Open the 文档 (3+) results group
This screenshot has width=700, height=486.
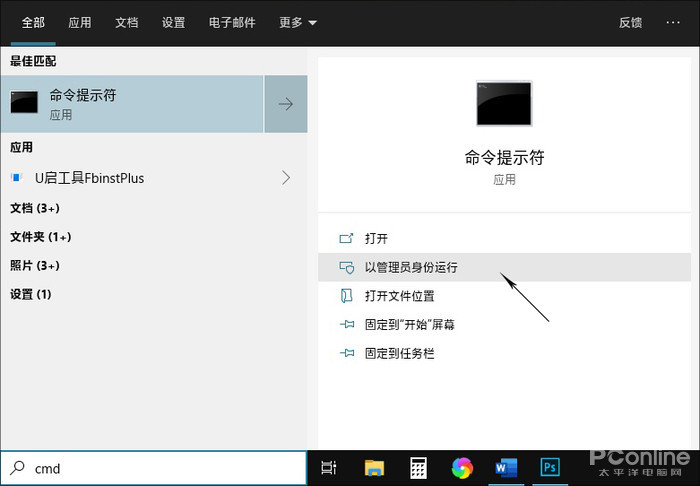tap(35, 208)
